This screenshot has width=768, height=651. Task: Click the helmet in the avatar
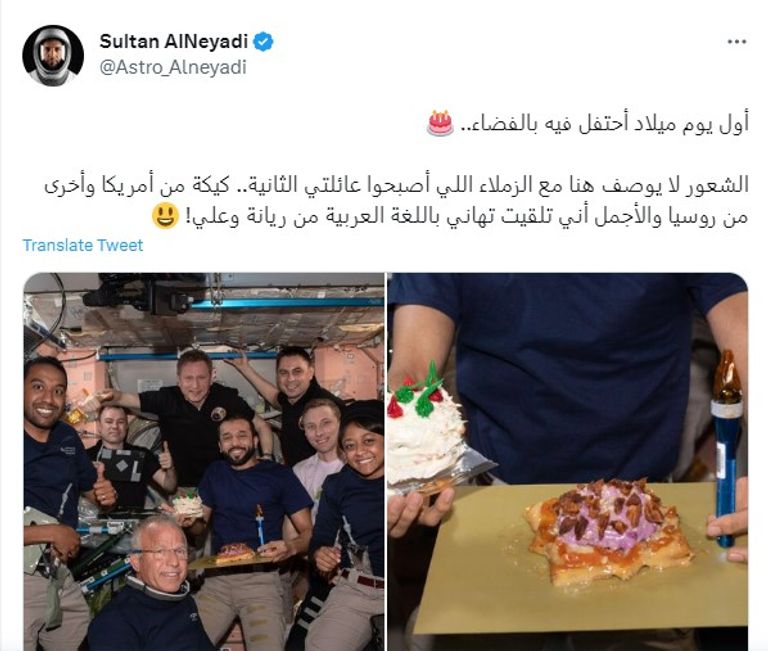coord(53,54)
